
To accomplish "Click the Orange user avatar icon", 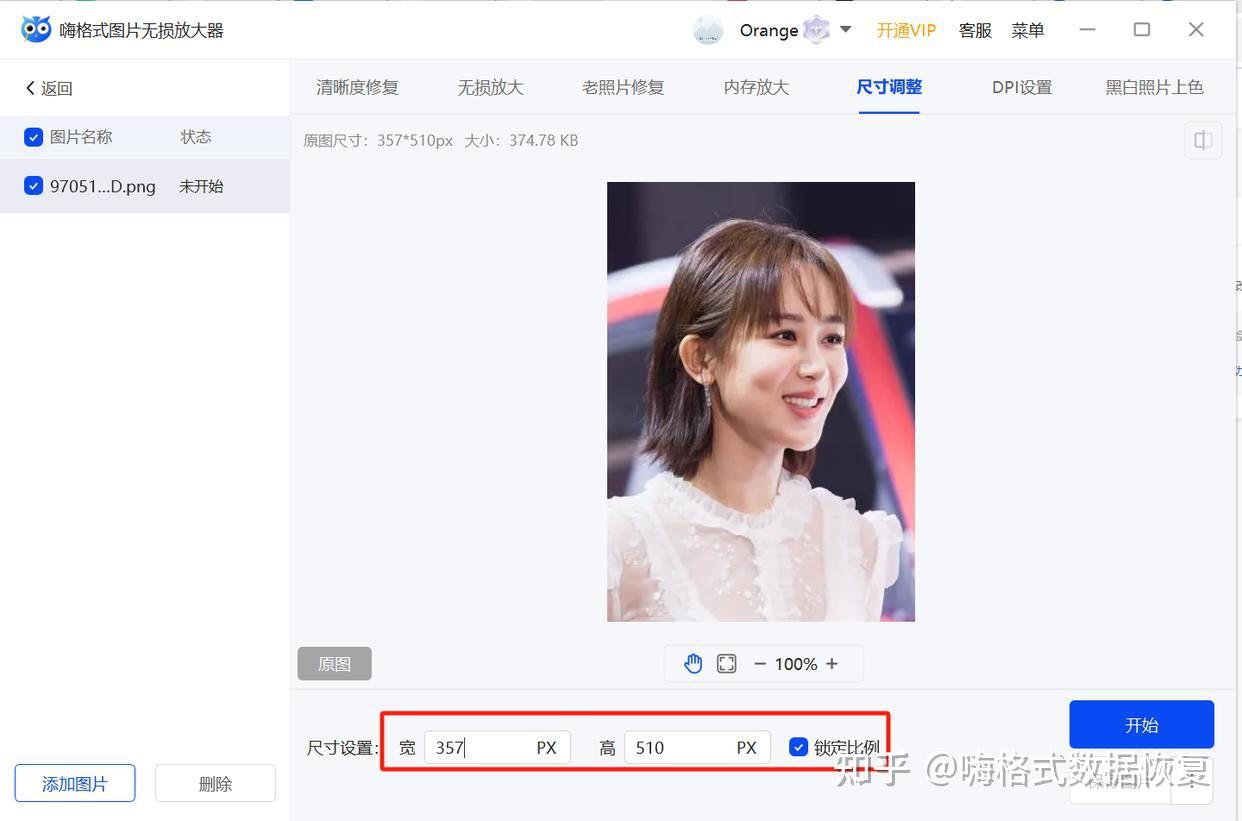I will (708, 30).
